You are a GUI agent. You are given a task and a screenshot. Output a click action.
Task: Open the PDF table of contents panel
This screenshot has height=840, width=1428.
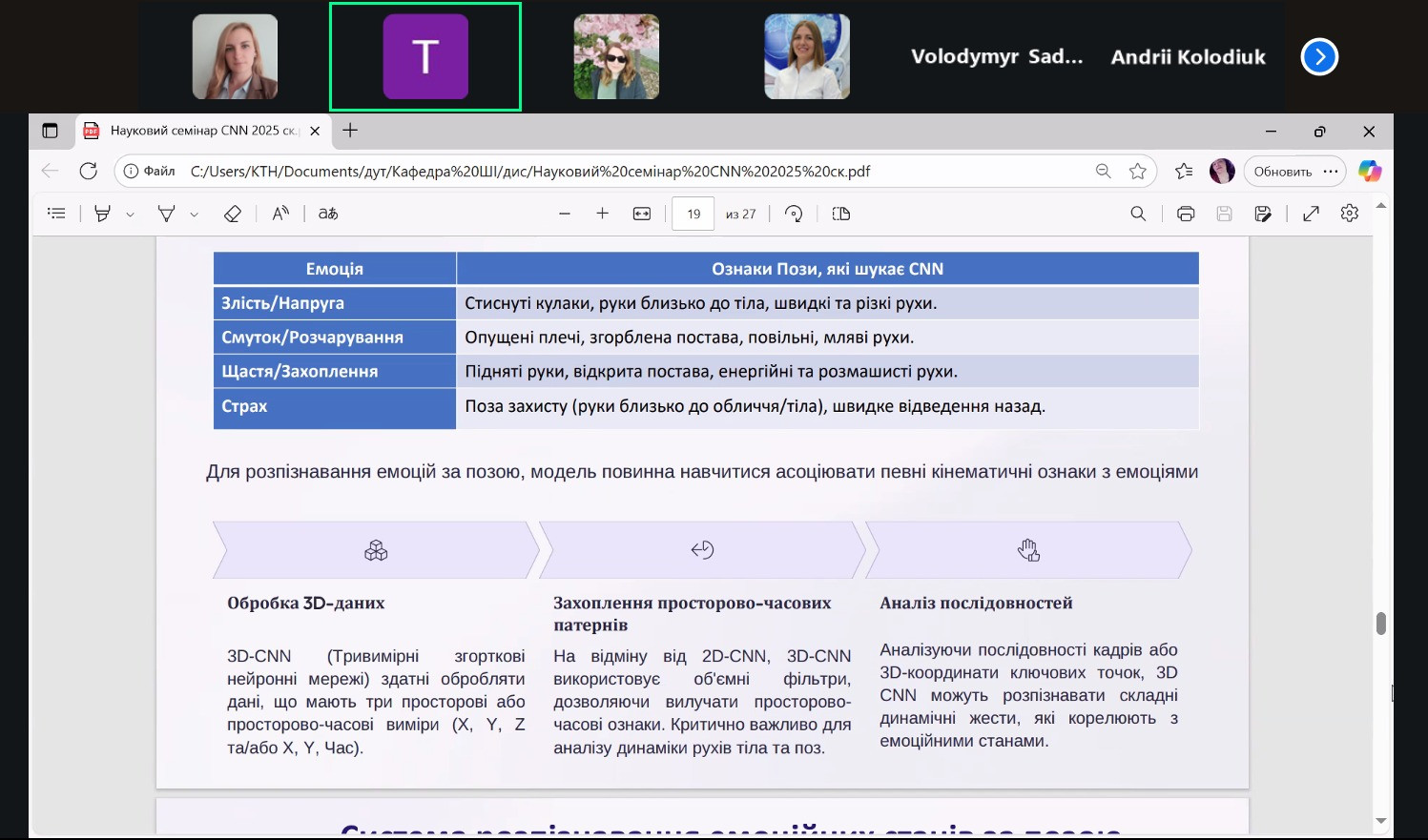[x=56, y=214]
